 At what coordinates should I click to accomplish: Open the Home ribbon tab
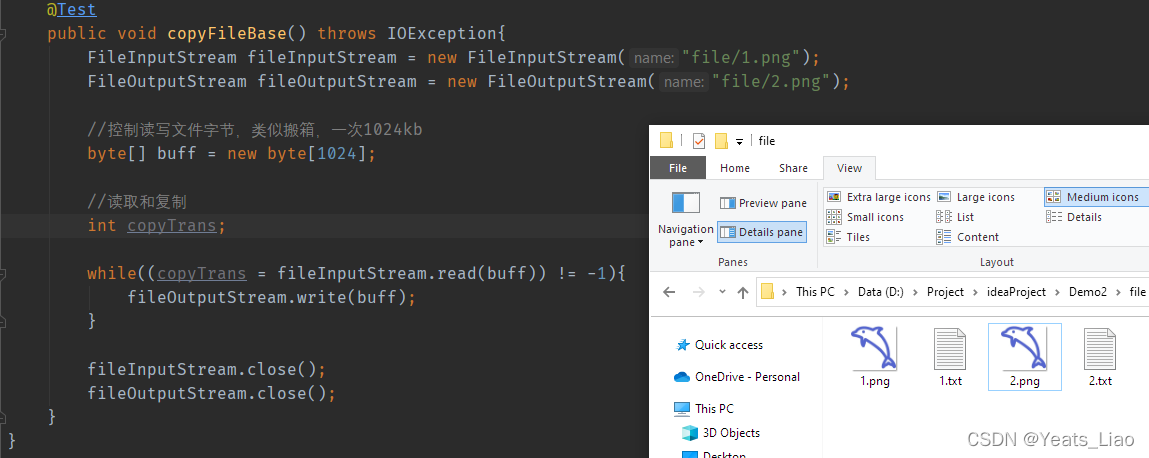pos(735,168)
